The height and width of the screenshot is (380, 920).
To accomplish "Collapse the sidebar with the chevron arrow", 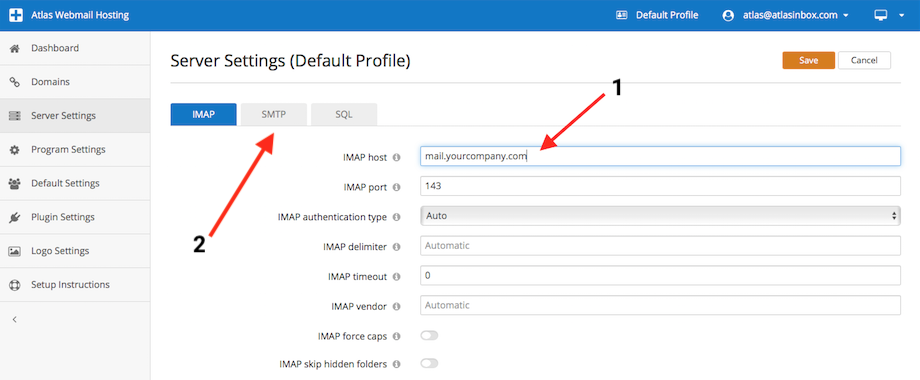I will click(x=15, y=320).
